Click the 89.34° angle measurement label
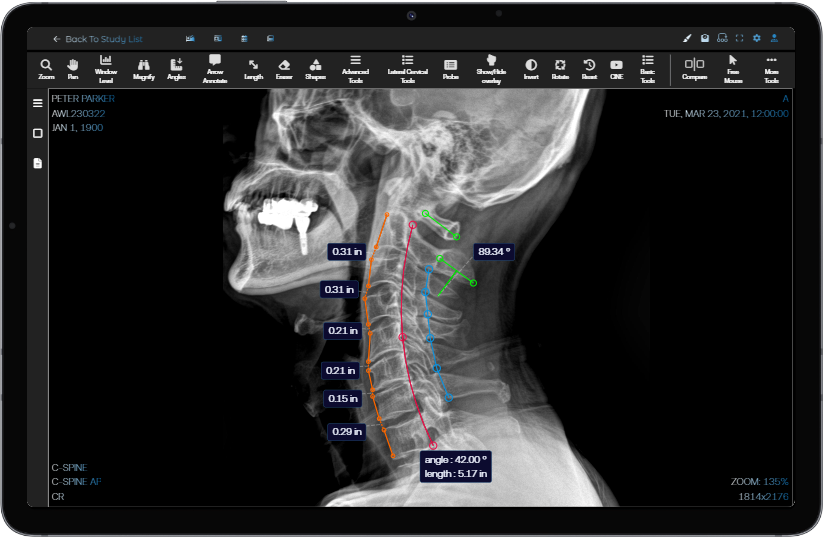The width and height of the screenshot is (823, 537). (495, 251)
